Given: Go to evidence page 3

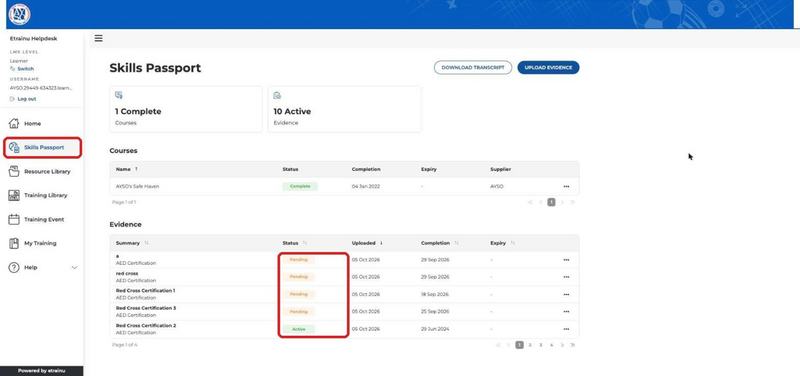Looking at the screenshot, I should (541, 345).
